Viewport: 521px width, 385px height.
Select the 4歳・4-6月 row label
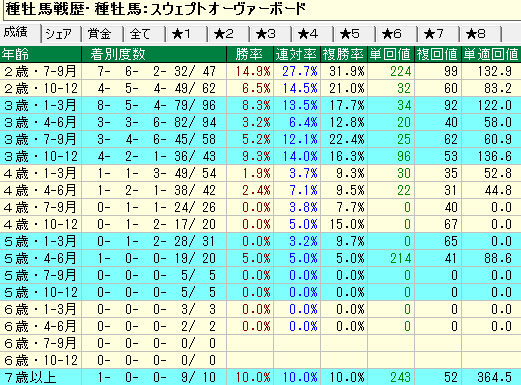(41, 190)
